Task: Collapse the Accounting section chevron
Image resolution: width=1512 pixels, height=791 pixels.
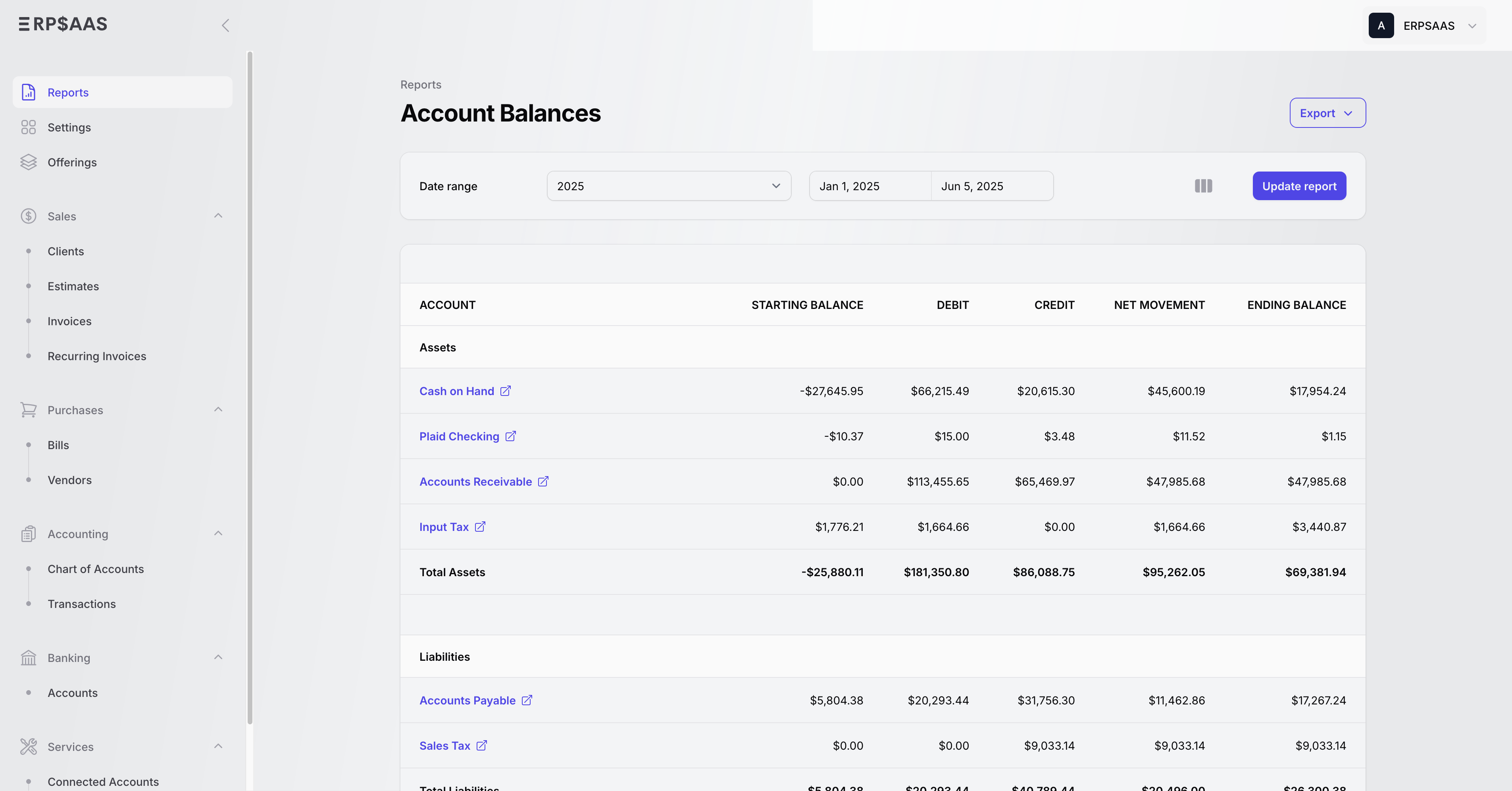Action: tap(218, 533)
